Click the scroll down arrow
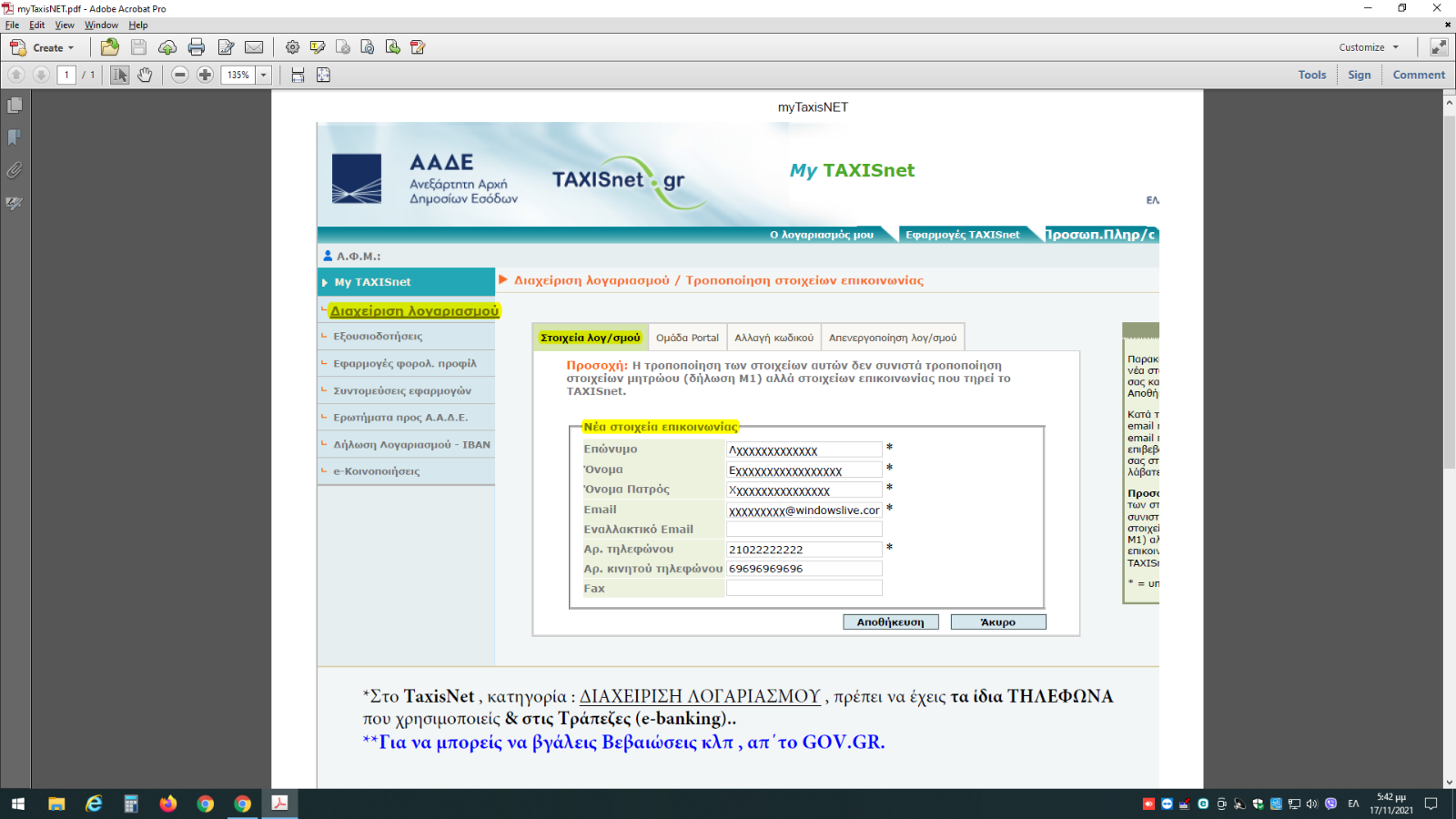This screenshot has width=1456, height=819. 1449,782
